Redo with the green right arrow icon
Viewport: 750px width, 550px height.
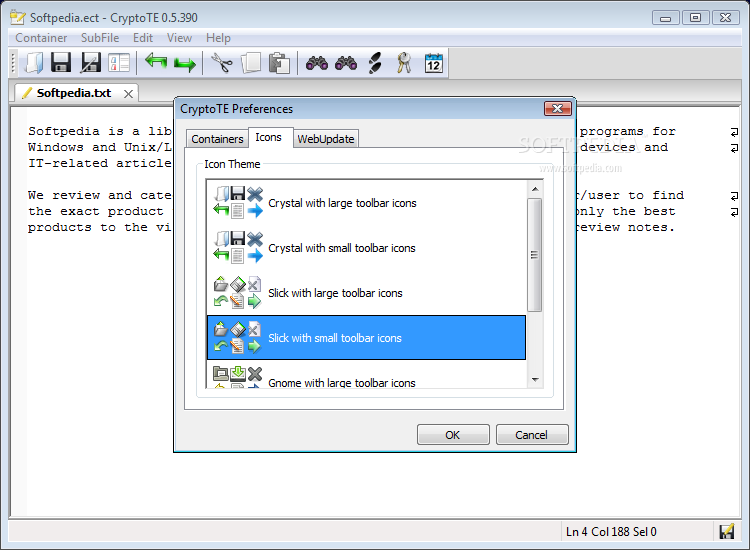click(185, 64)
